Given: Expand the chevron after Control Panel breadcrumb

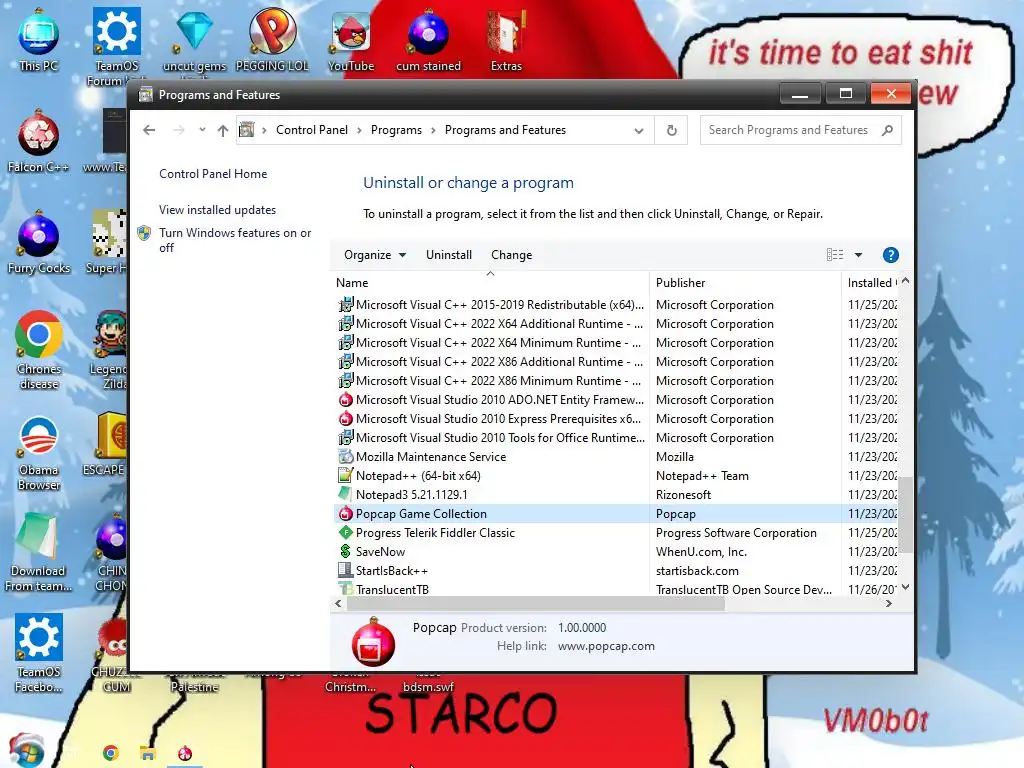Looking at the screenshot, I should (x=359, y=130).
